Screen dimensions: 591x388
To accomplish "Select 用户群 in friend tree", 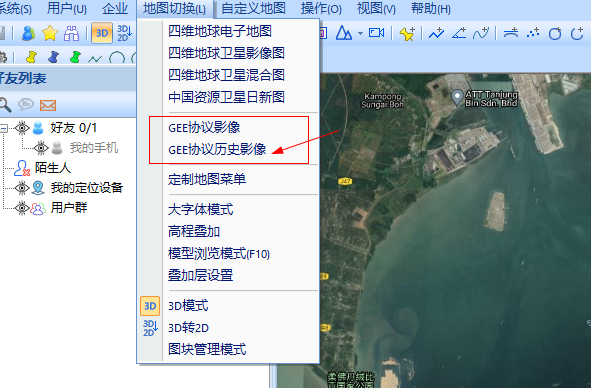I will click(x=69, y=207).
